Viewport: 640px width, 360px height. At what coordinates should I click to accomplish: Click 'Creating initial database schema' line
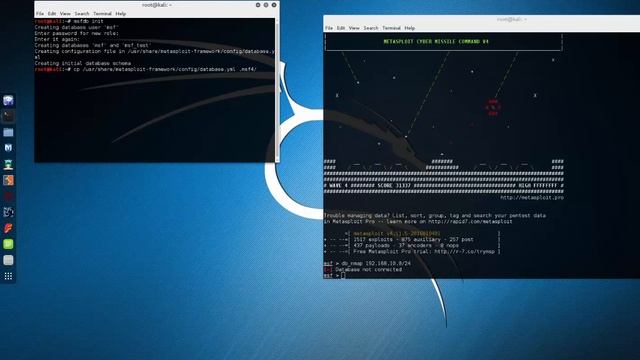(83, 64)
